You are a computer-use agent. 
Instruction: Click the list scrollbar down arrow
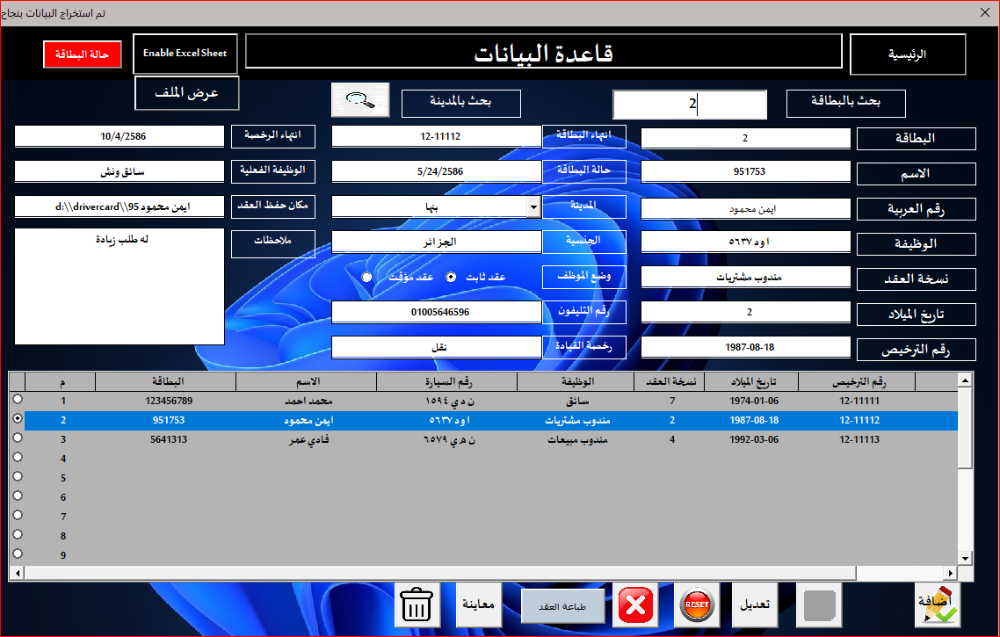point(964,558)
